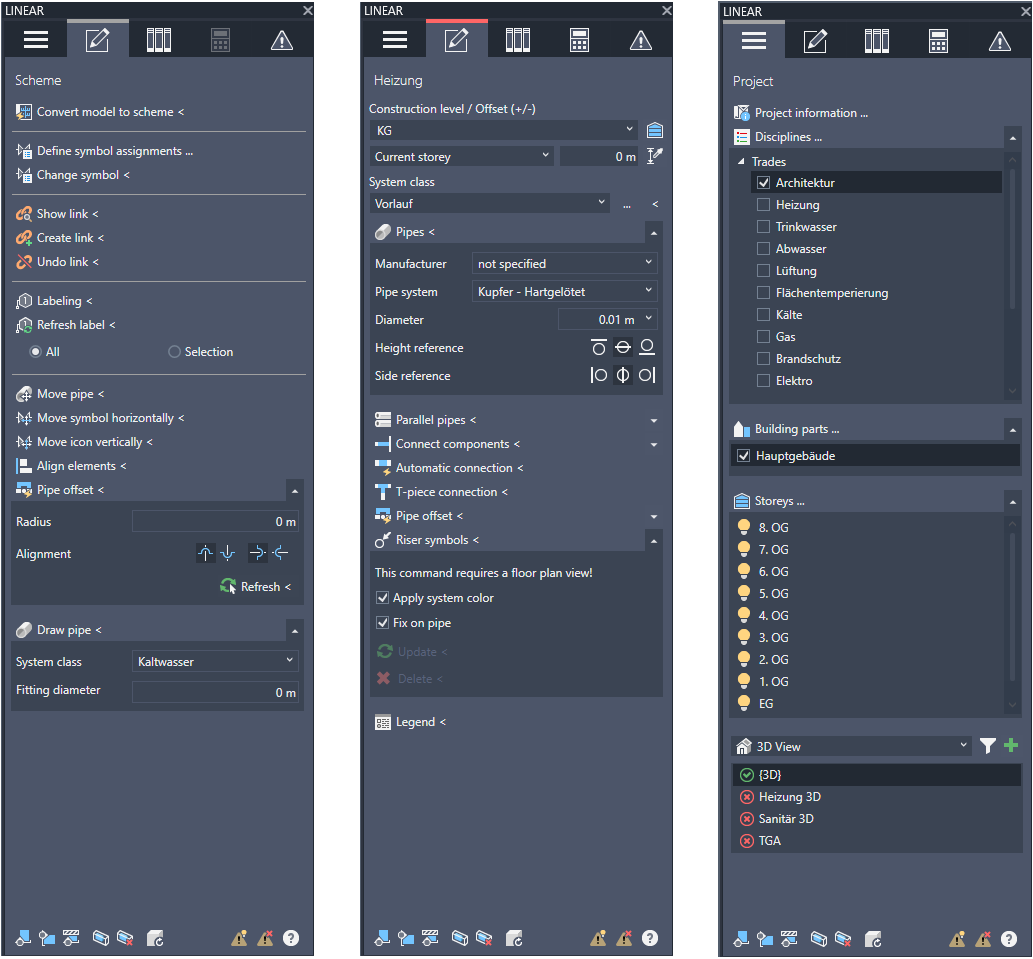This screenshot has height=959, width=1033.
Task: Click the storey icon beside the KG dropdown
Action: coord(655,130)
